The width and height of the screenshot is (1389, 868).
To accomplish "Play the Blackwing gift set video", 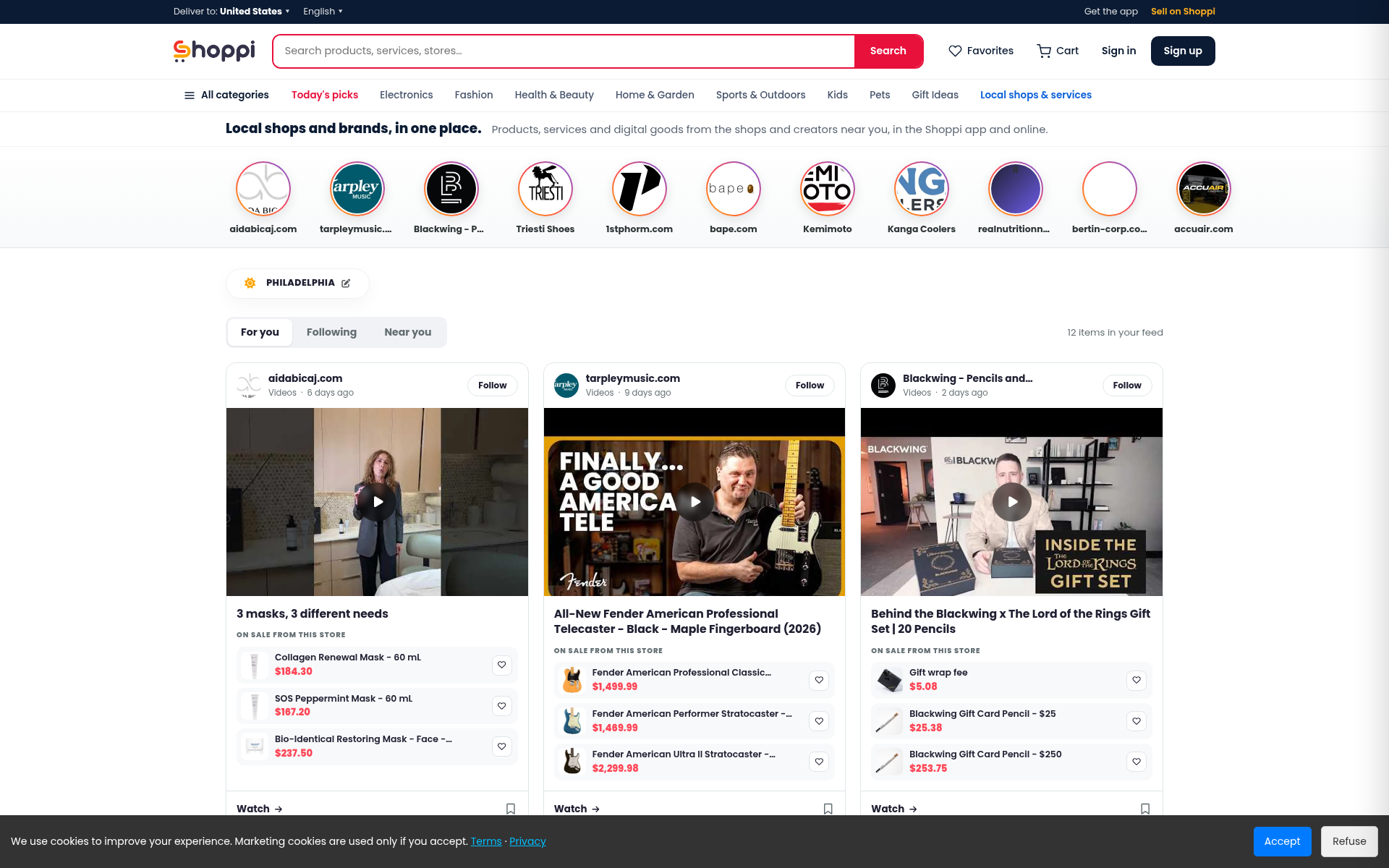I will pos(1012,501).
